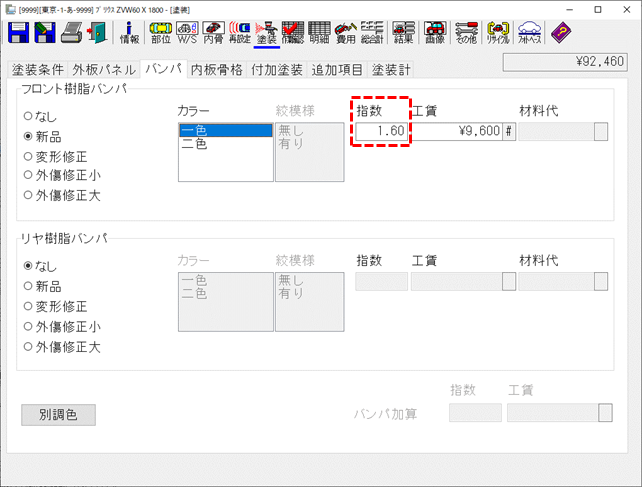Image resolution: width=642 pixels, height=487 pixels.
Task: Click the exit door icon
Action: pyautogui.click(x=97, y=34)
